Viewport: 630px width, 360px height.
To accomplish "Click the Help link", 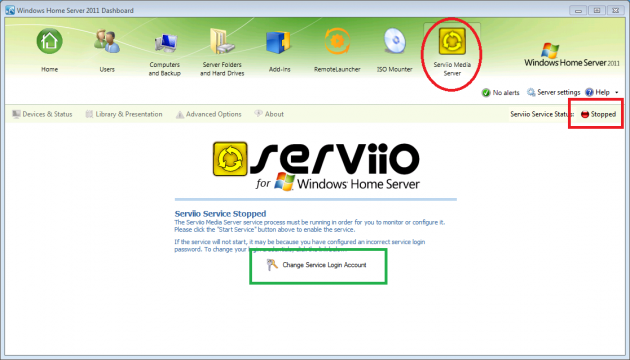I will tap(597, 92).
